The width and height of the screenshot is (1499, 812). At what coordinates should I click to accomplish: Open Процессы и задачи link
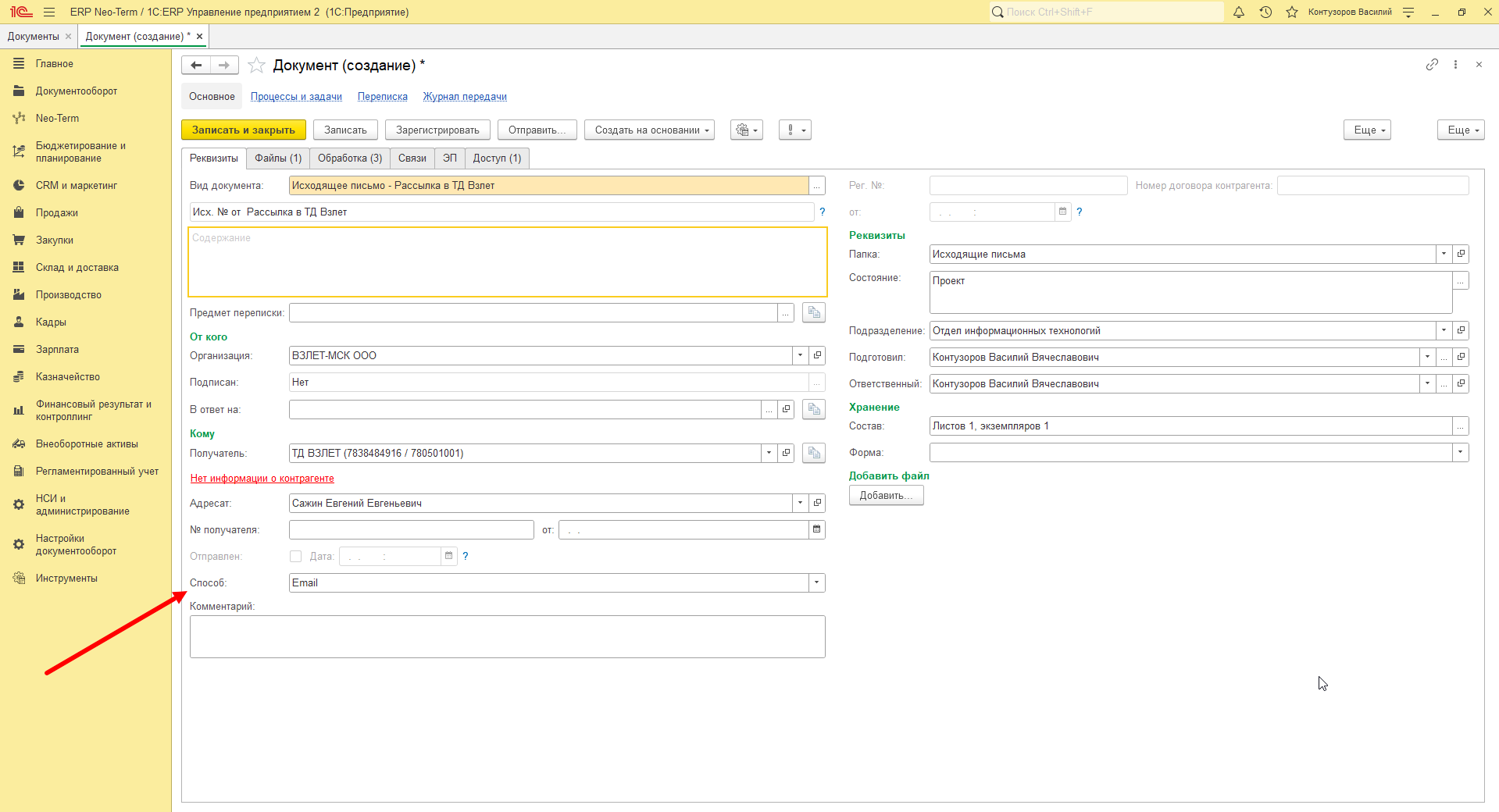pos(296,97)
